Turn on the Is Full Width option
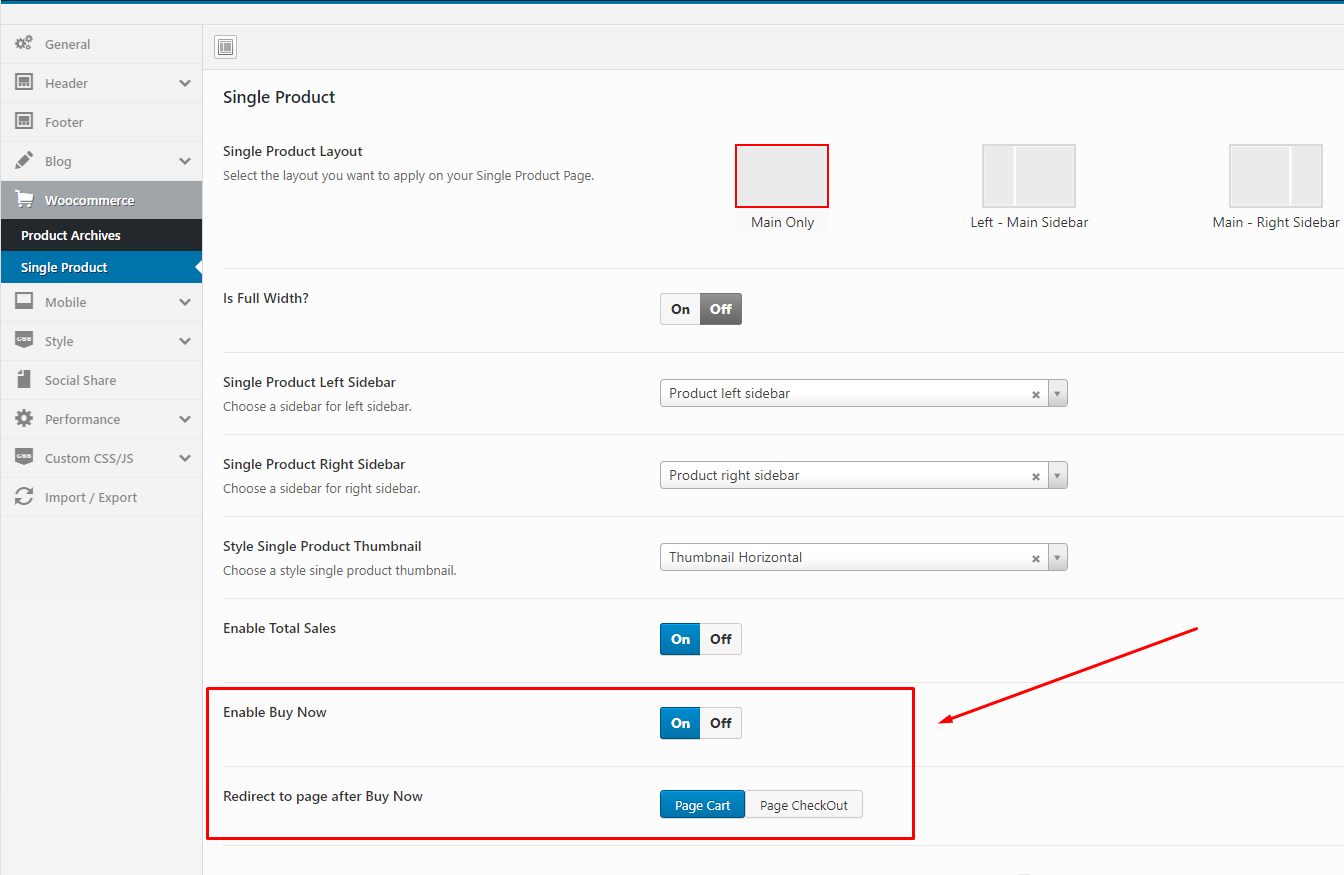This screenshot has width=1344, height=875. point(680,309)
